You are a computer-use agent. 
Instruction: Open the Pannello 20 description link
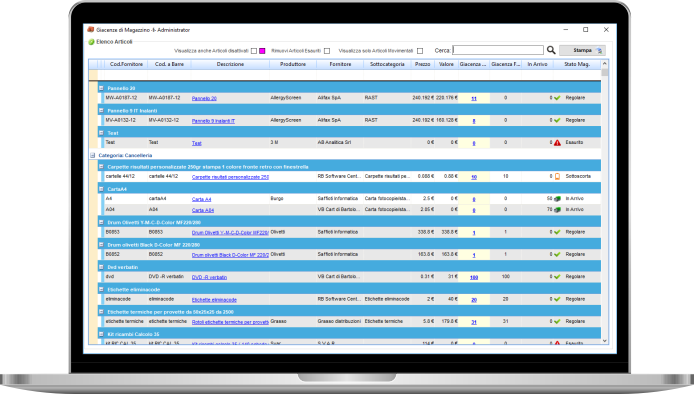204,98
